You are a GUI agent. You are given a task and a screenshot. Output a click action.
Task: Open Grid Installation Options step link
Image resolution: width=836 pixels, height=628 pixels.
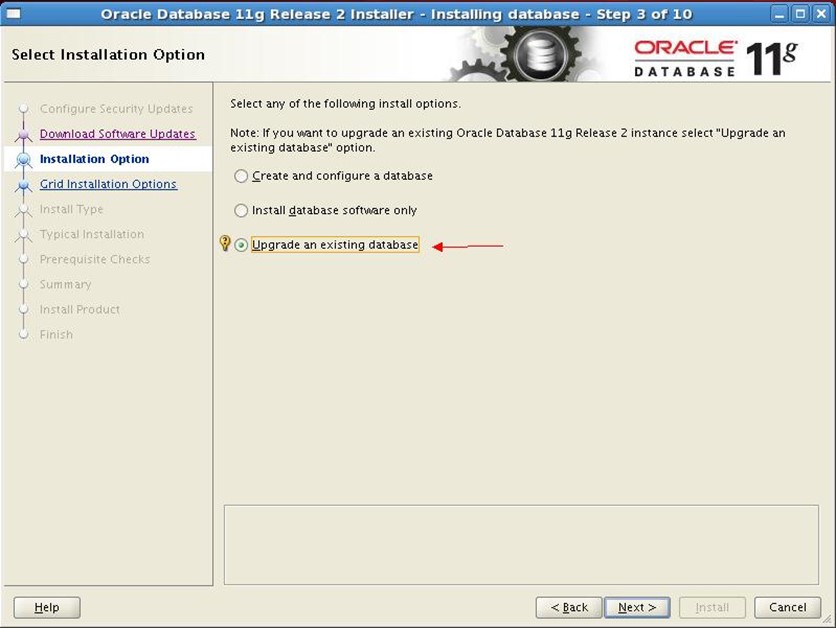(x=108, y=184)
